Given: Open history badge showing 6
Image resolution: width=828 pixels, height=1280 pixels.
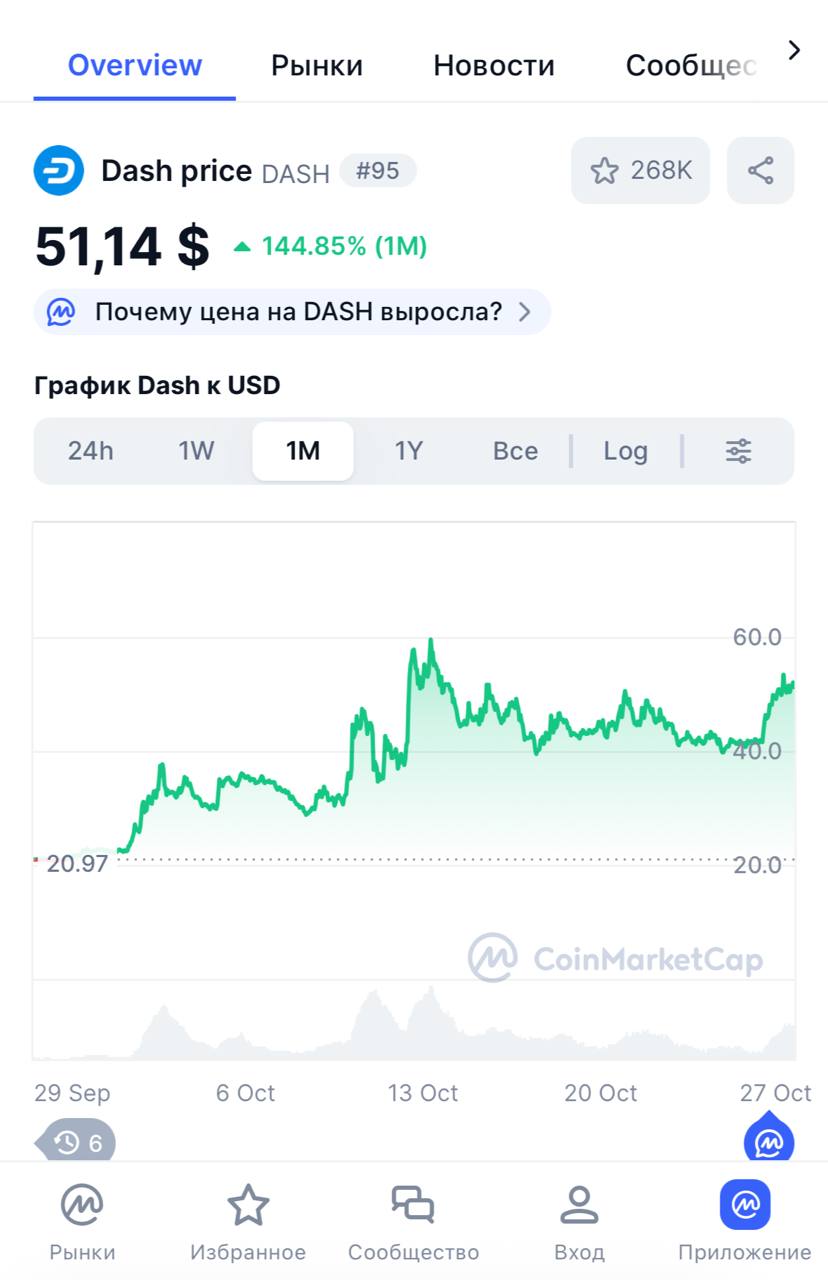Looking at the screenshot, I should (78, 1142).
